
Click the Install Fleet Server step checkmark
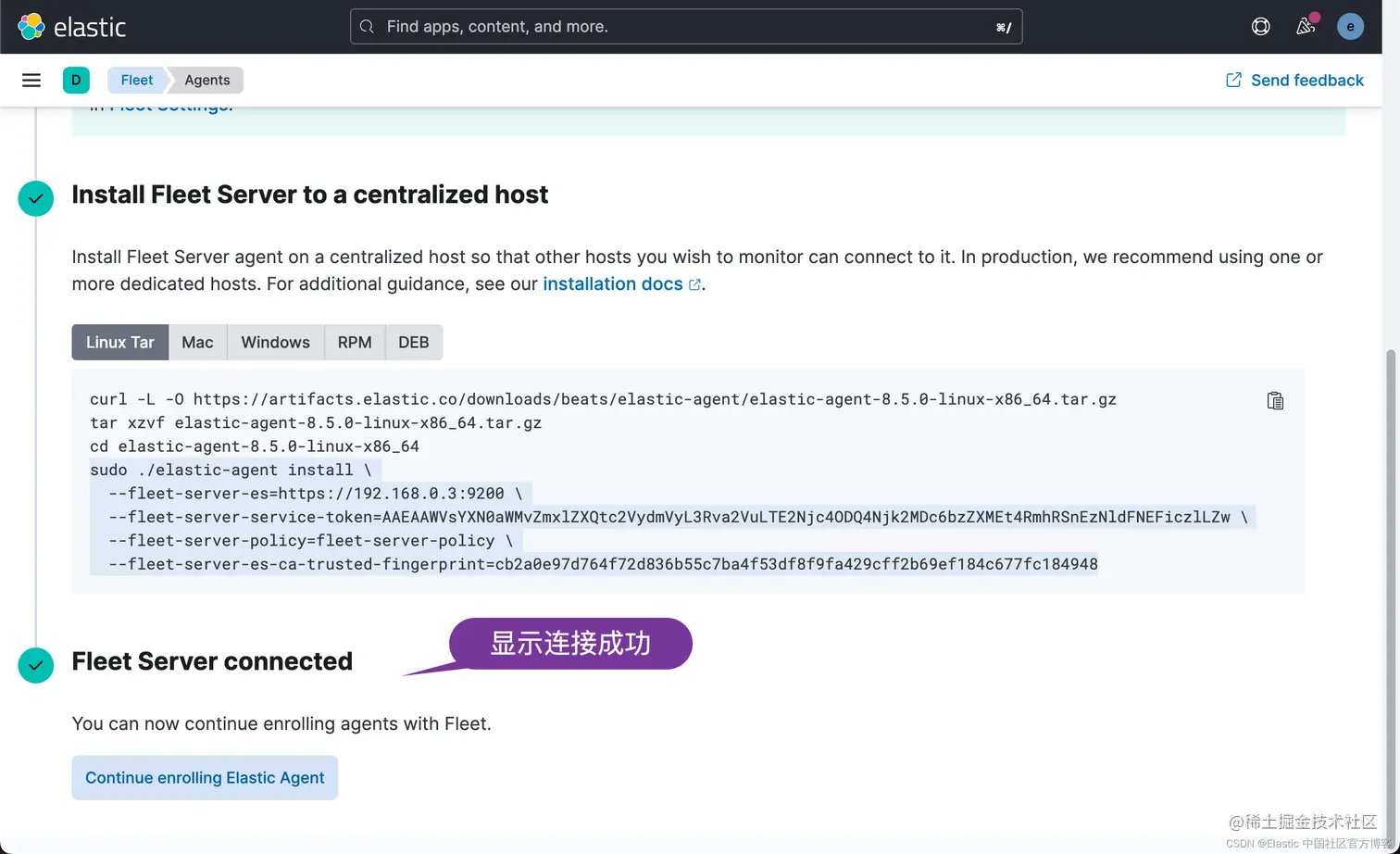click(x=36, y=198)
